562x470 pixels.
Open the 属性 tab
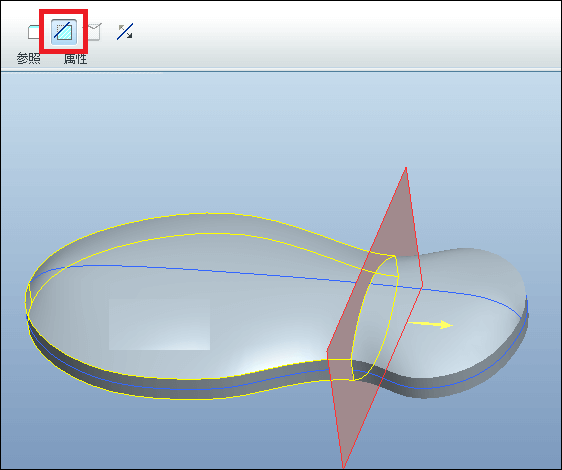click(x=75, y=58)
